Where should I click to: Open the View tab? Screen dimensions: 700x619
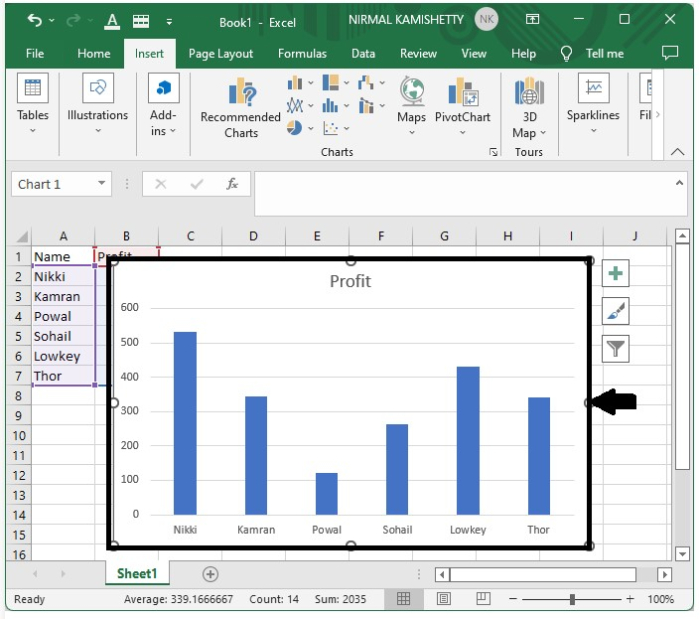(474, 54)
